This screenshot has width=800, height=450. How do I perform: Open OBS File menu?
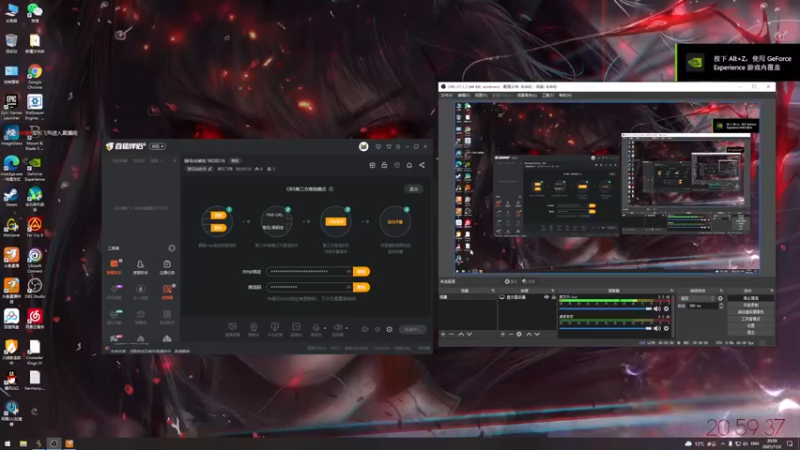446,95
